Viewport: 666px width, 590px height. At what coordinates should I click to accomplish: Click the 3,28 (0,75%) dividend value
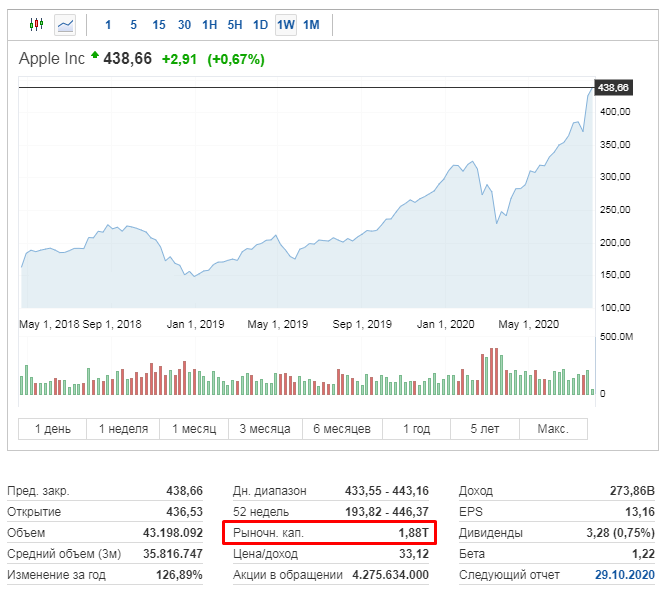pyautogui.click(x=621, y=533)
